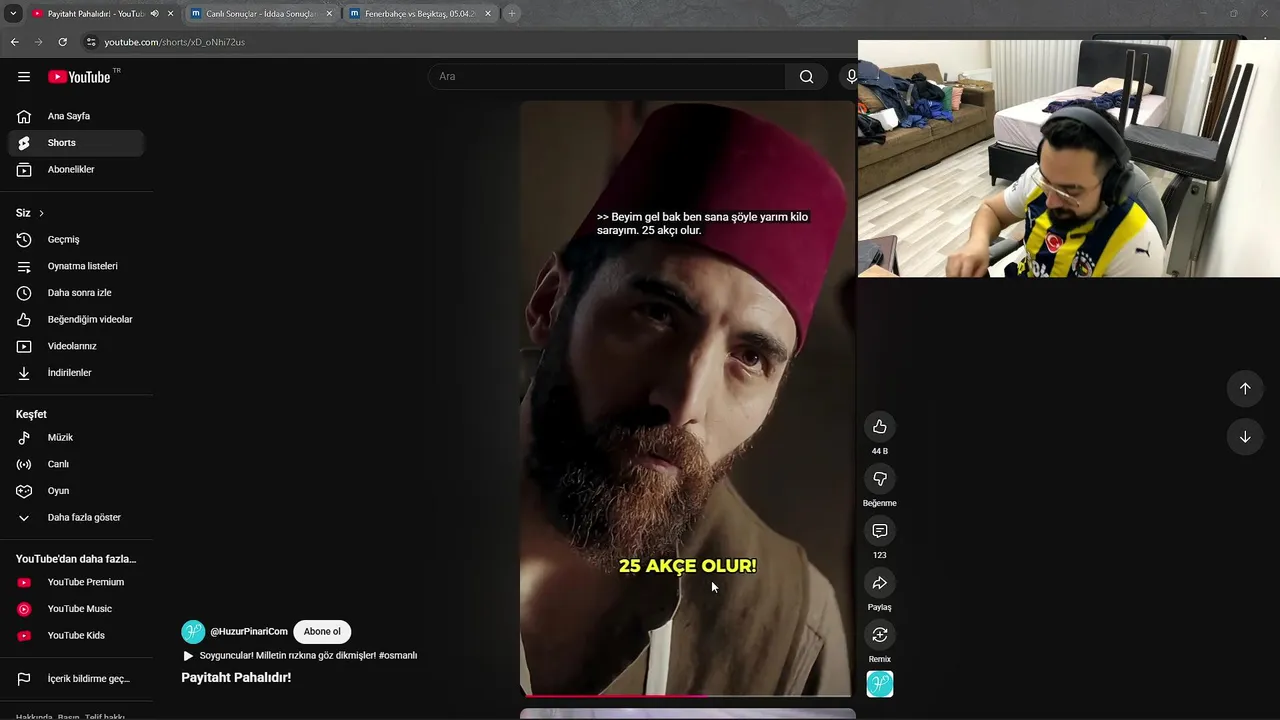Open the tab search dropdown

[x=13, y=14]
